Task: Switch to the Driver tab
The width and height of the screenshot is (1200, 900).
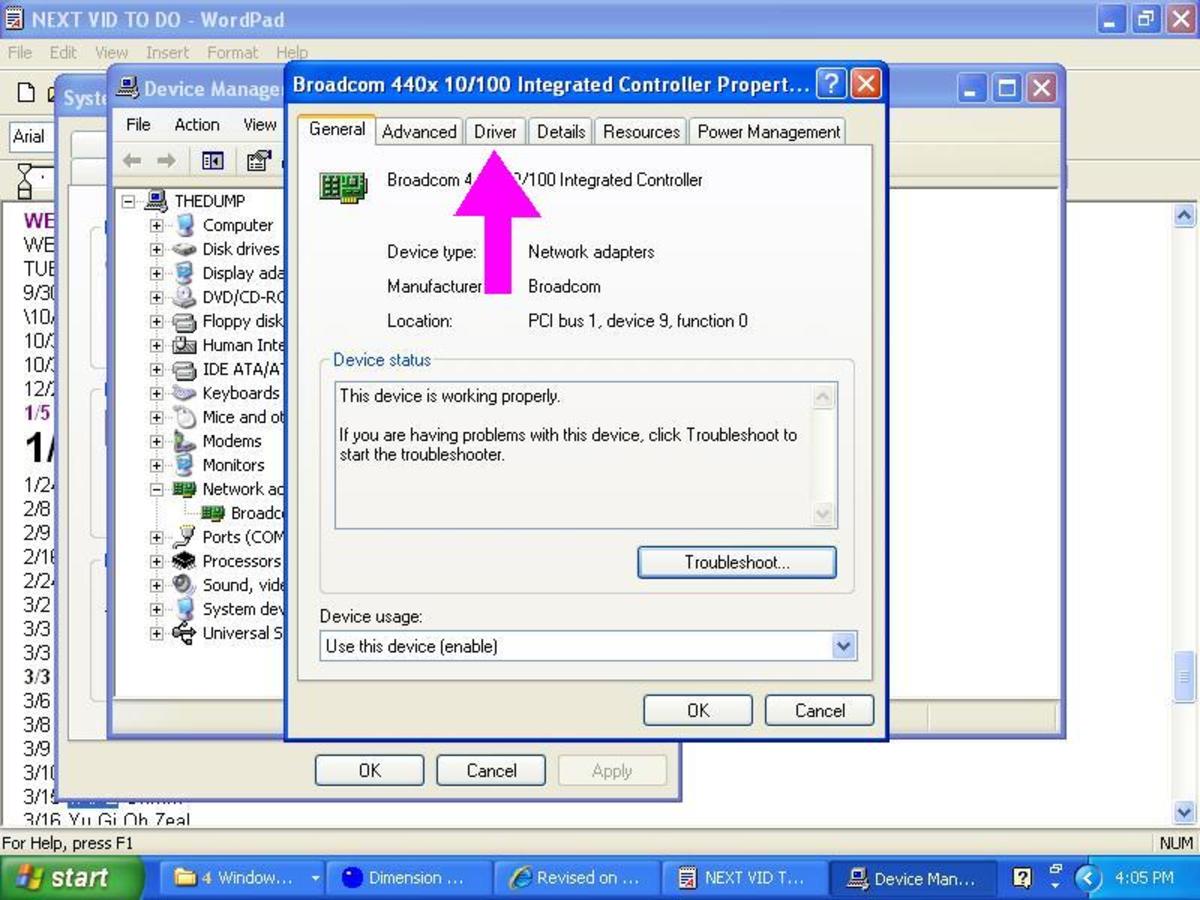Action: pos(494,131)
